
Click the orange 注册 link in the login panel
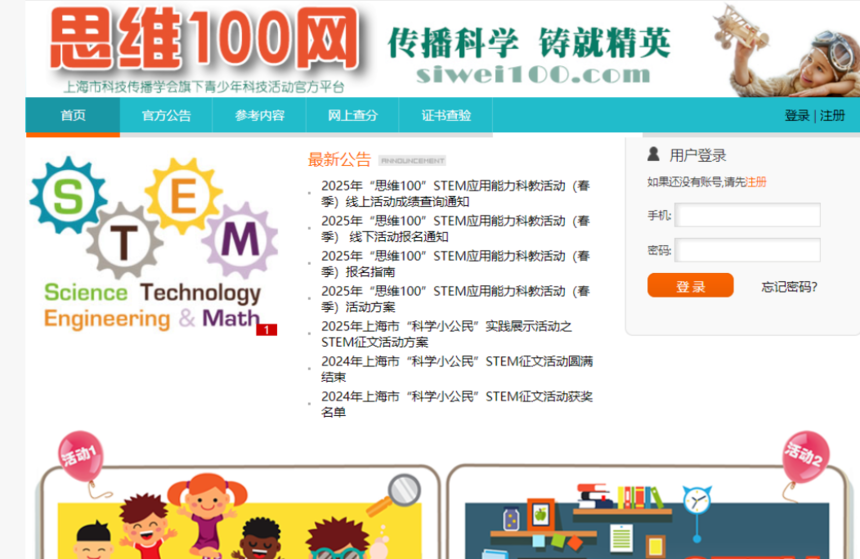[756, 182]
